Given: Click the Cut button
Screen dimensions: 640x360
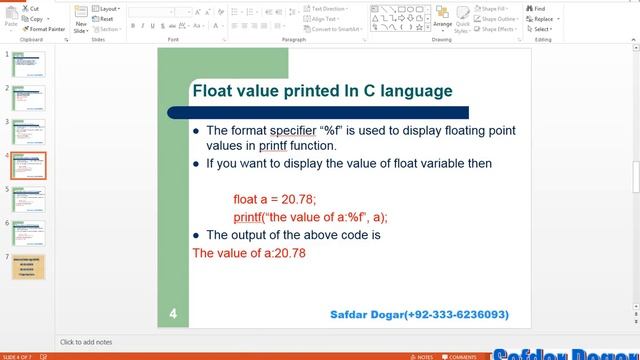Looking at the screenshot, I should pos(31,8).
